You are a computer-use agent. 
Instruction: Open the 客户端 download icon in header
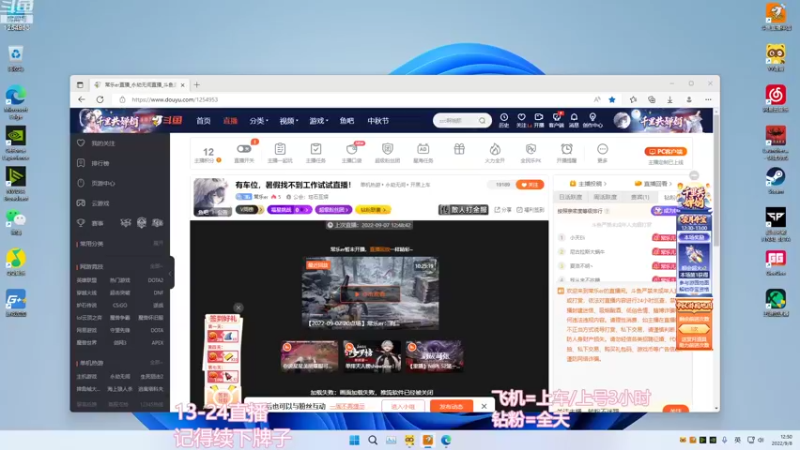pyautogui.click(x=557, y=117)
